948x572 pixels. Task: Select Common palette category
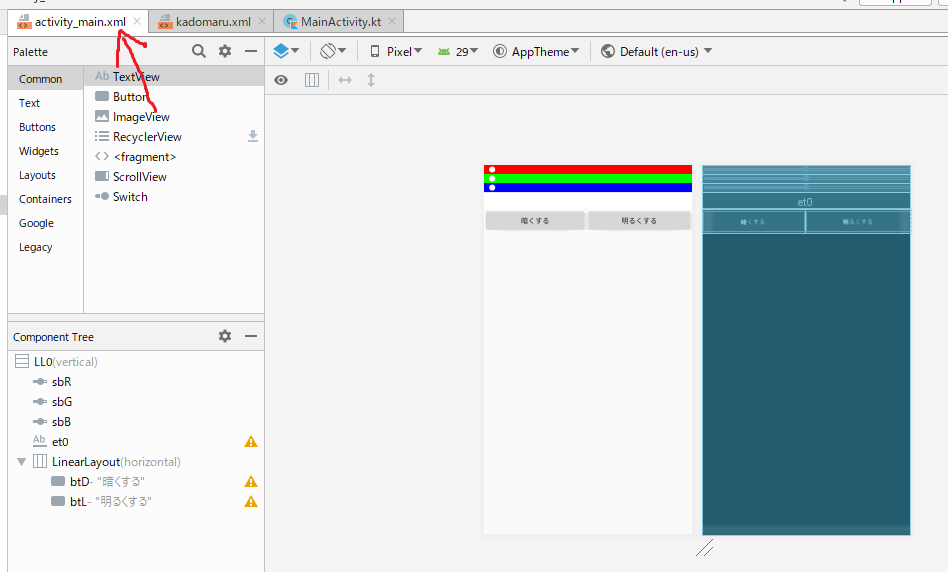(45, 79)
